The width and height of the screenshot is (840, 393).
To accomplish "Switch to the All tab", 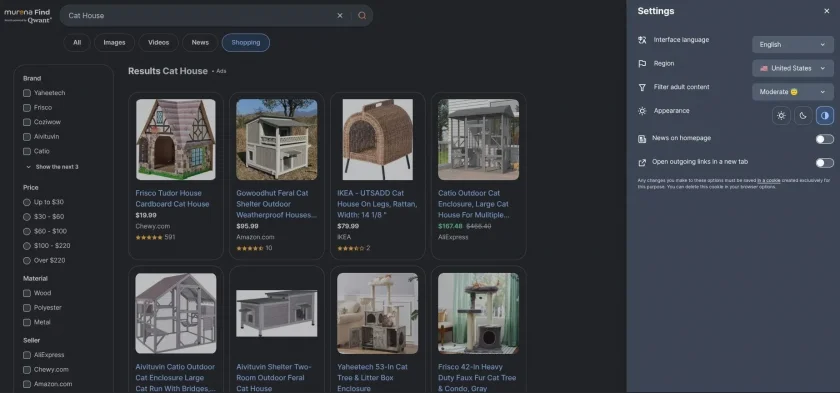I will [x=77, y=43].
